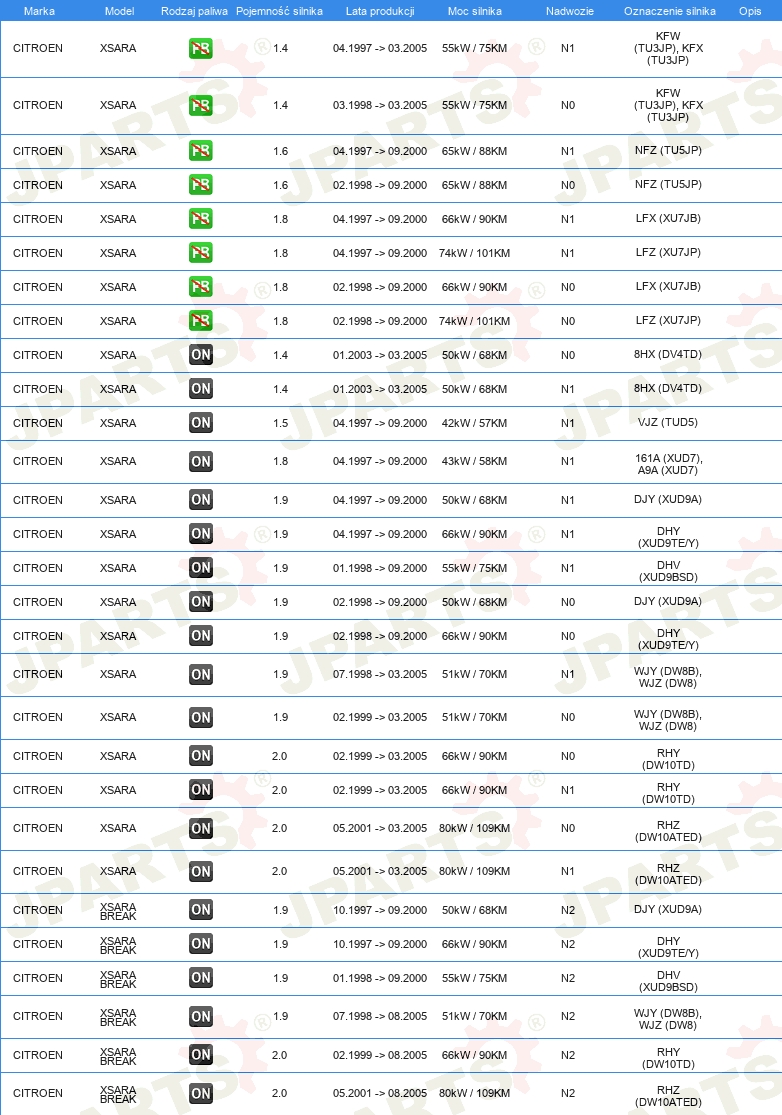Click the '02.1999 -> 08.2005' production years cell
The height and width of the screenshot is (1115, 782).
[x=380, y=1055]
